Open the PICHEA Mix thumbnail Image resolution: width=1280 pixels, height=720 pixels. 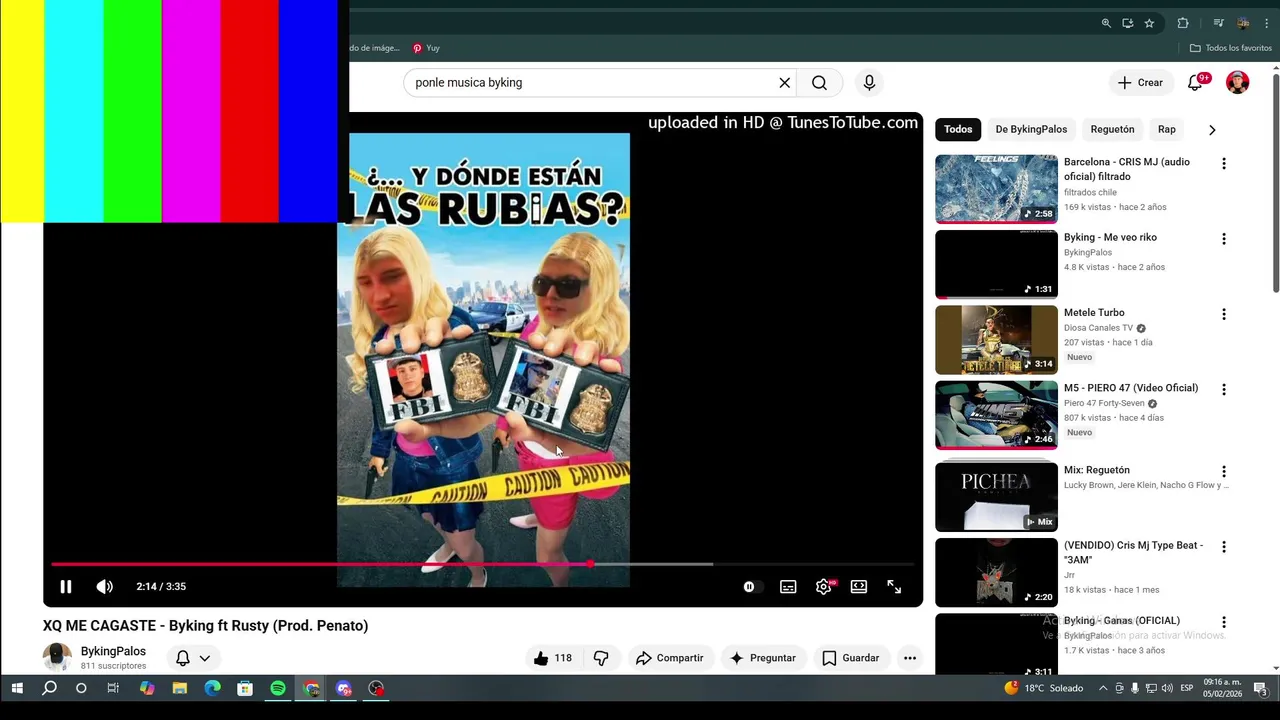[996, 496]
